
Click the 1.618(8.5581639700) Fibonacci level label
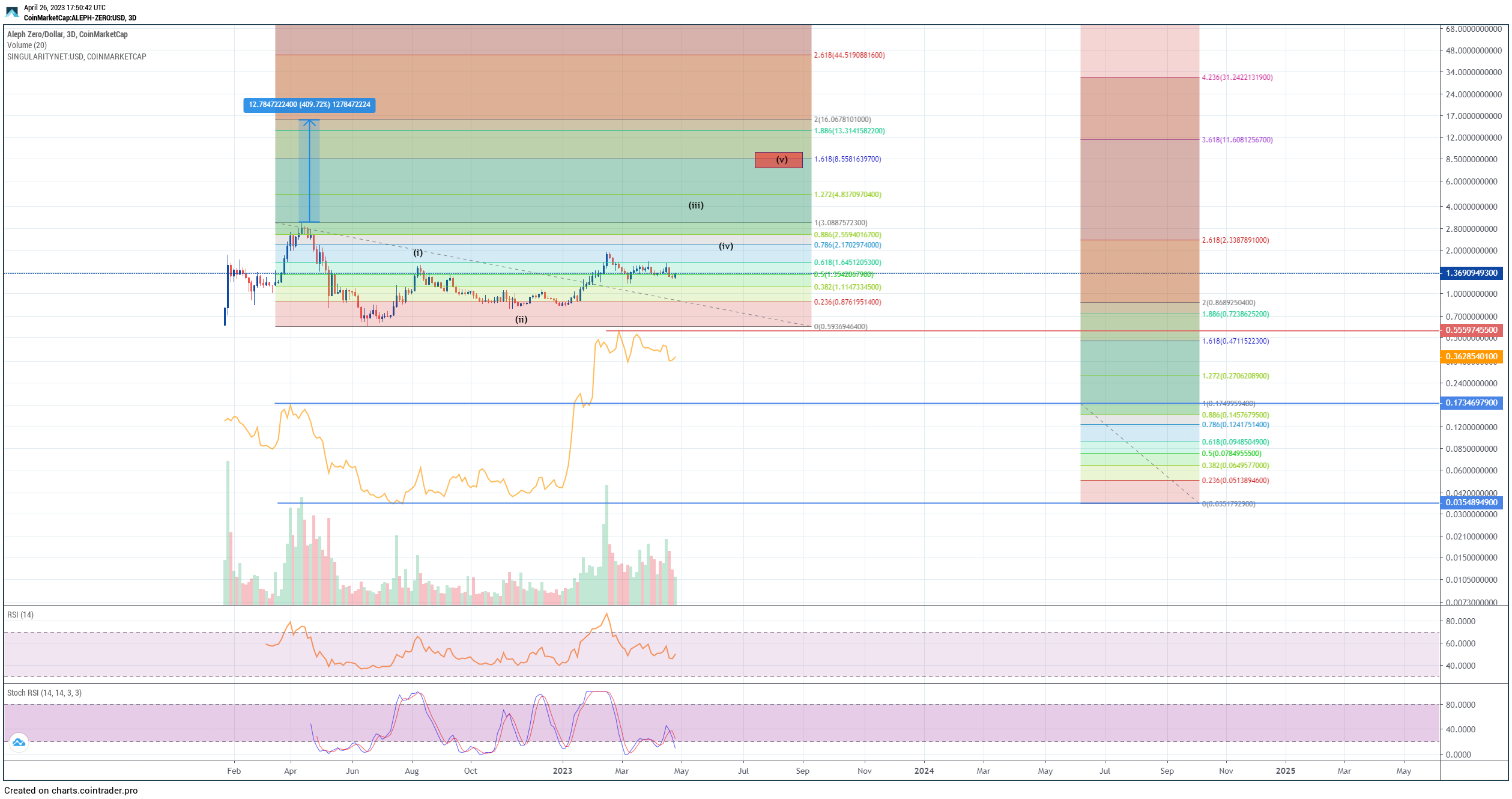[x=847, y=159]
